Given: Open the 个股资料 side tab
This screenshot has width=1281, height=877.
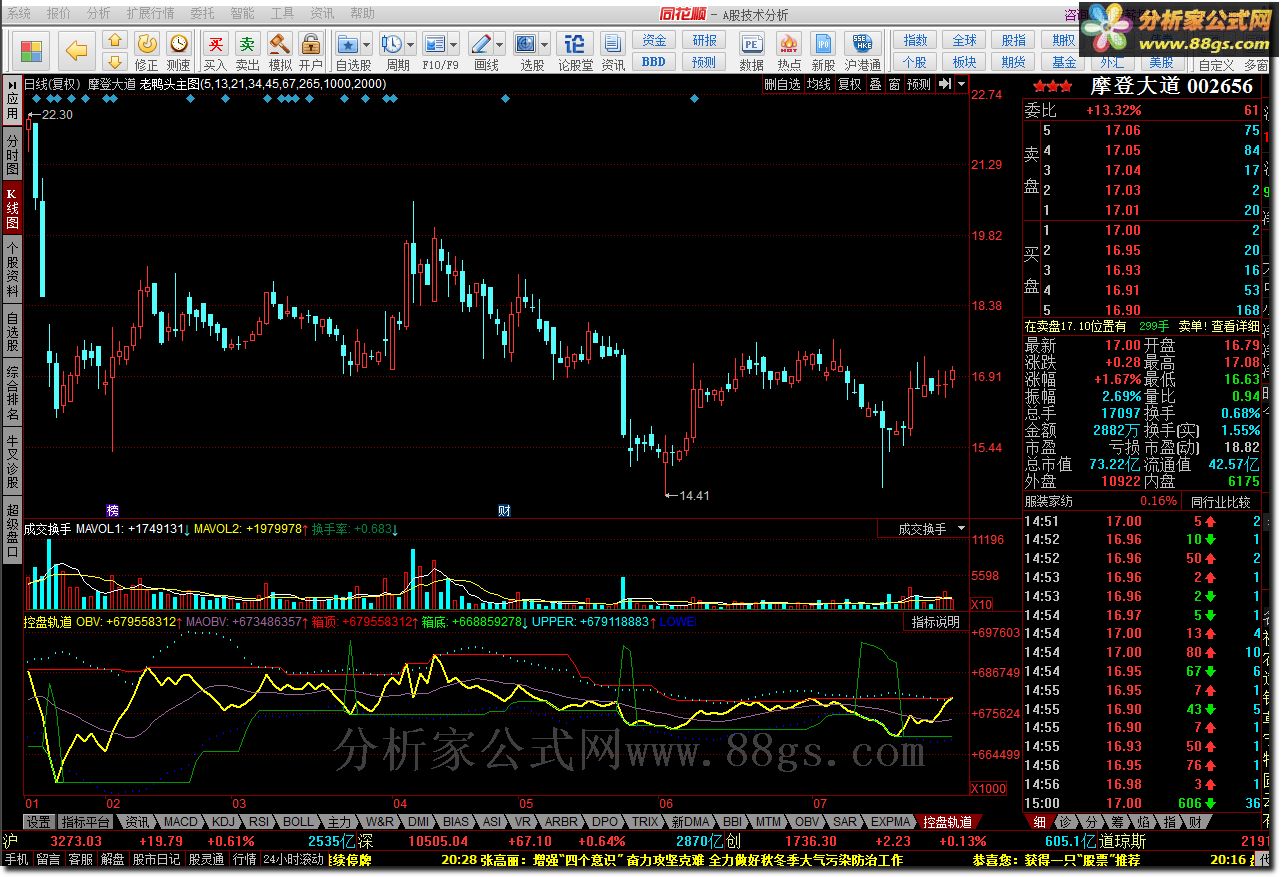Looking at the screenshot, I should point(12,268).
